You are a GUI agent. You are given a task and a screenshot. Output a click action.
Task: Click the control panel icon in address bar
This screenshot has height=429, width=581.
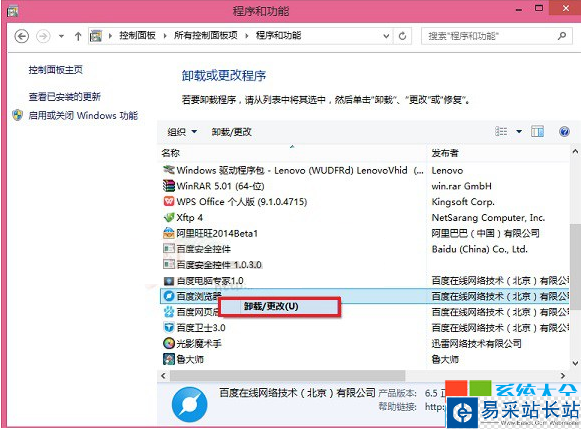click(96, 36)
